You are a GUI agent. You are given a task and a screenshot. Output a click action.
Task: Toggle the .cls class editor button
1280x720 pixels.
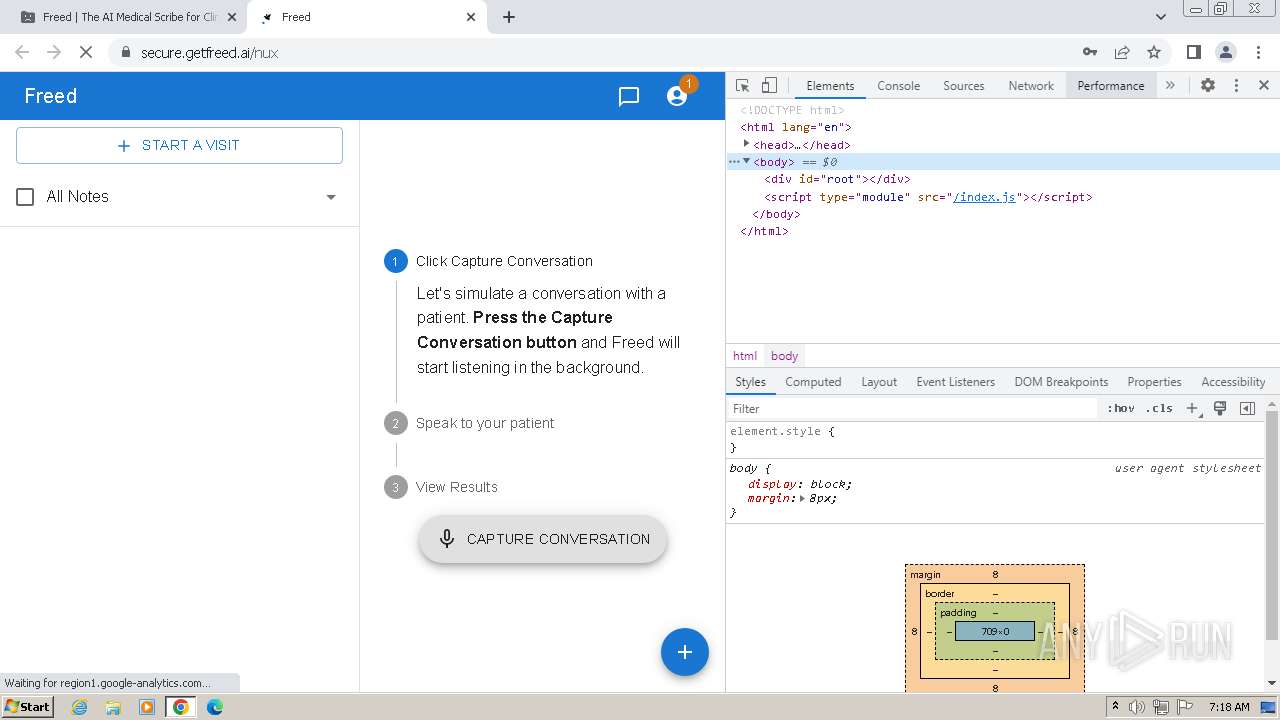coord(1160,408)
